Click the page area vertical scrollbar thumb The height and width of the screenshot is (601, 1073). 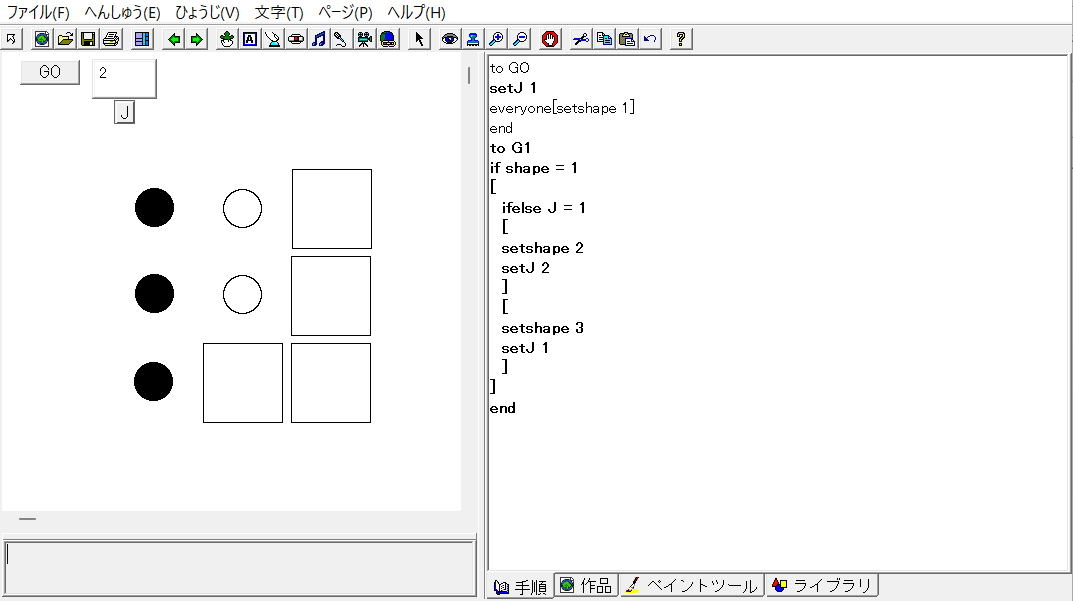(x=469, y=75)
